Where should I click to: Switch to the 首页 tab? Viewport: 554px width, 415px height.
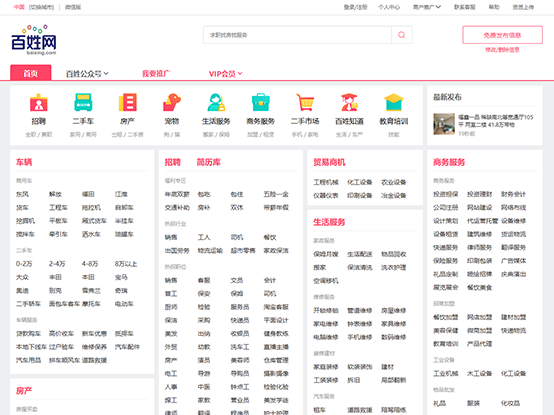[31, 73]
